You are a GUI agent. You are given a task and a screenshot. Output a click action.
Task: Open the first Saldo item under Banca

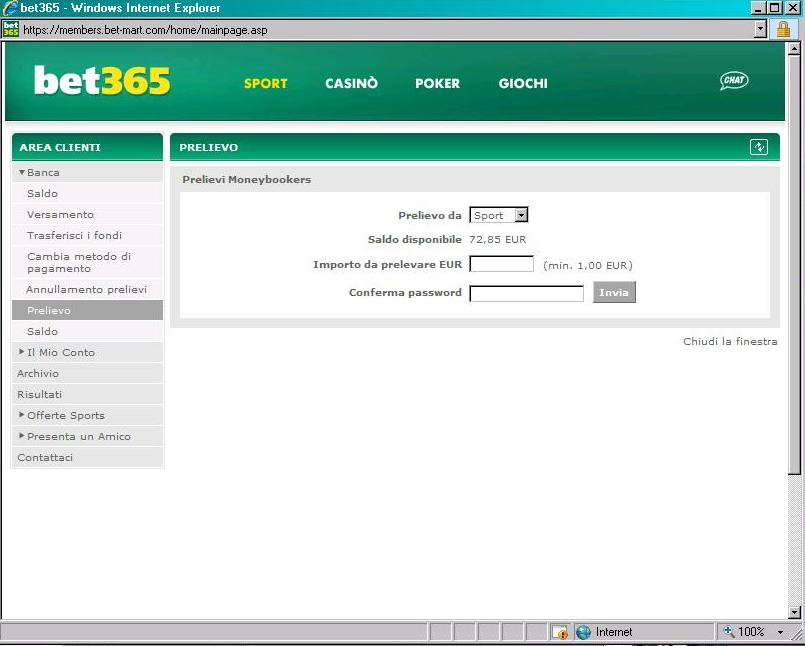tap(87, 194)
